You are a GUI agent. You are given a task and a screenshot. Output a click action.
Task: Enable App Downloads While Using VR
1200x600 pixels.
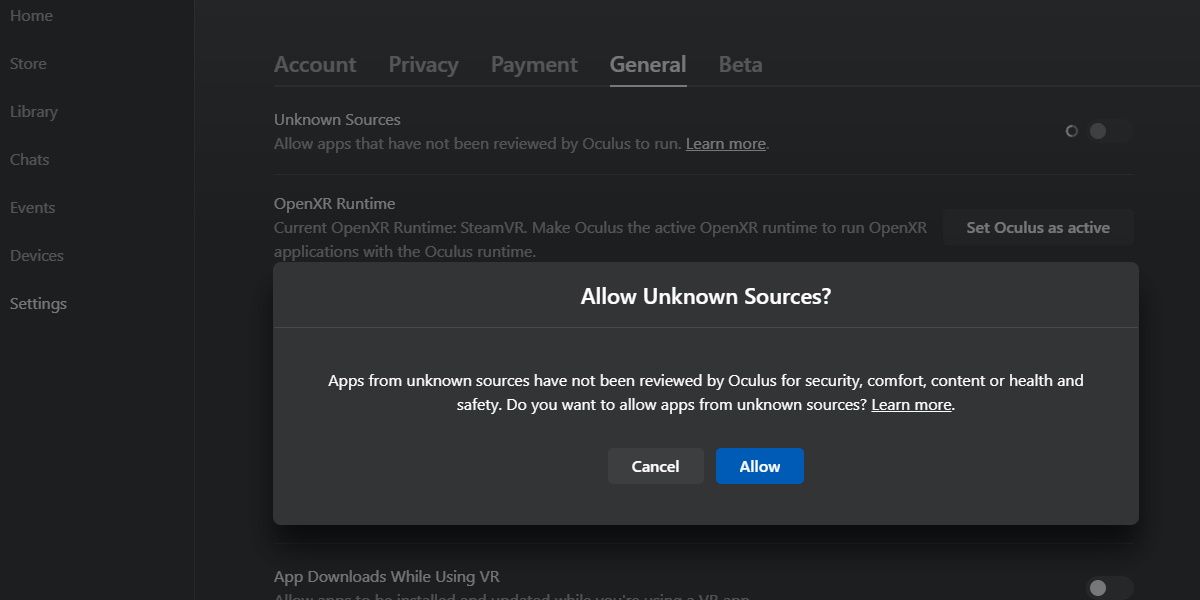click(x=1109, y=588)
